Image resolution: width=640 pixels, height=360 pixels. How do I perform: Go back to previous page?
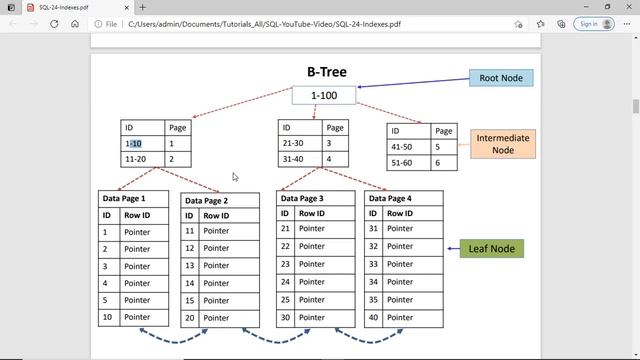point(13,24)
